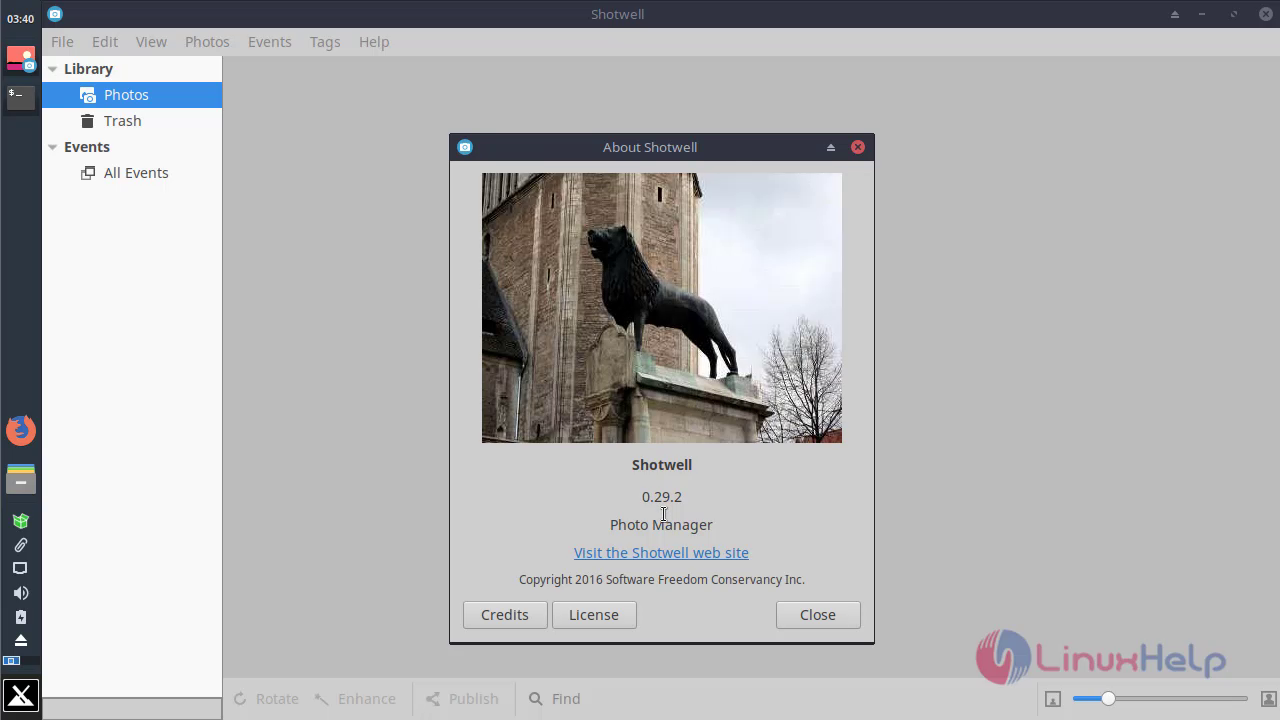The height and width of the screenshot is (720, 1280).
Task: Click the green package updater tray icon
Action: [21, 521]
